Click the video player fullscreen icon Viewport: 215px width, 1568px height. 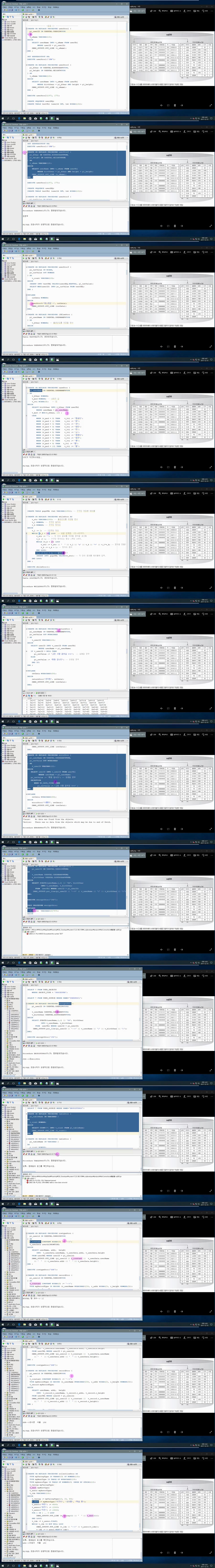[211, 105]
